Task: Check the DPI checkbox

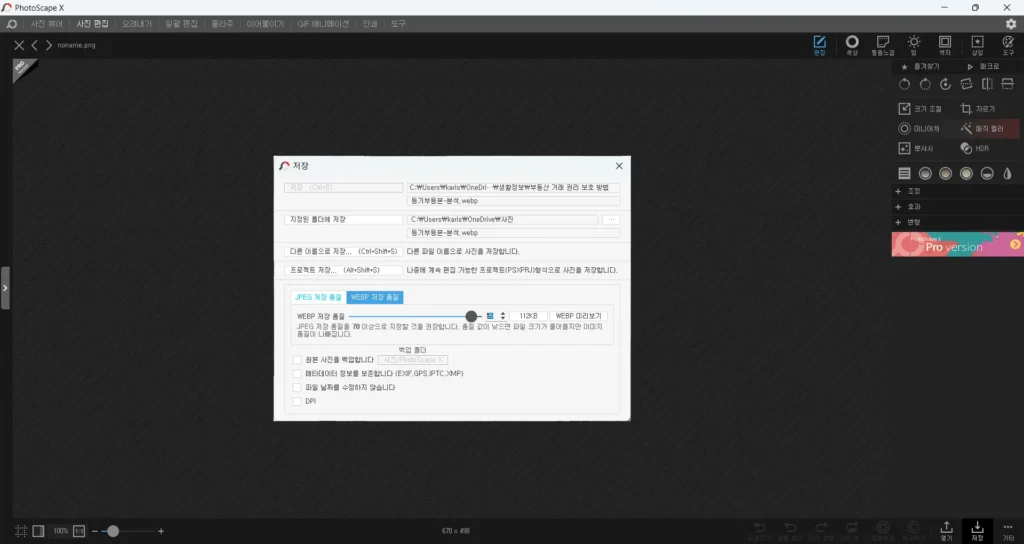Action: click(x=297, y=401)
